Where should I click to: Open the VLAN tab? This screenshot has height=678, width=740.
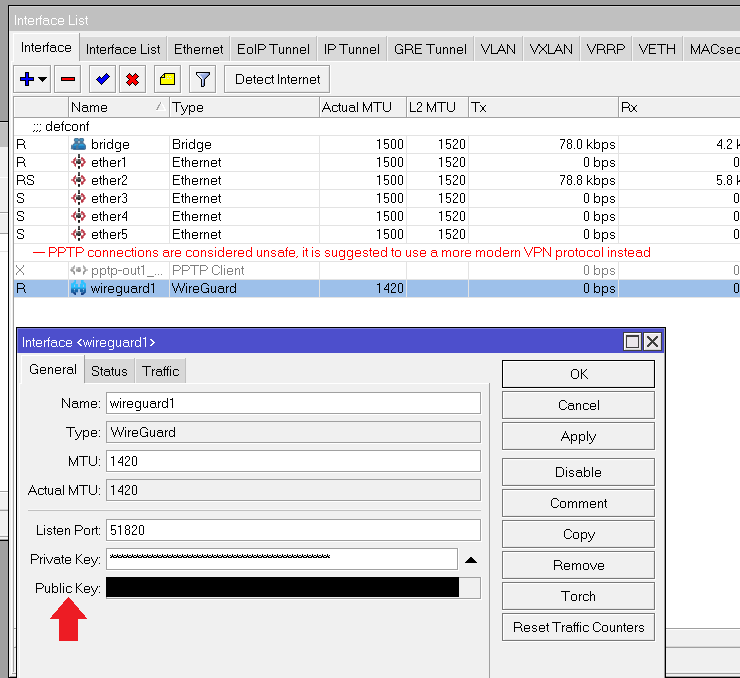point(498,49)
